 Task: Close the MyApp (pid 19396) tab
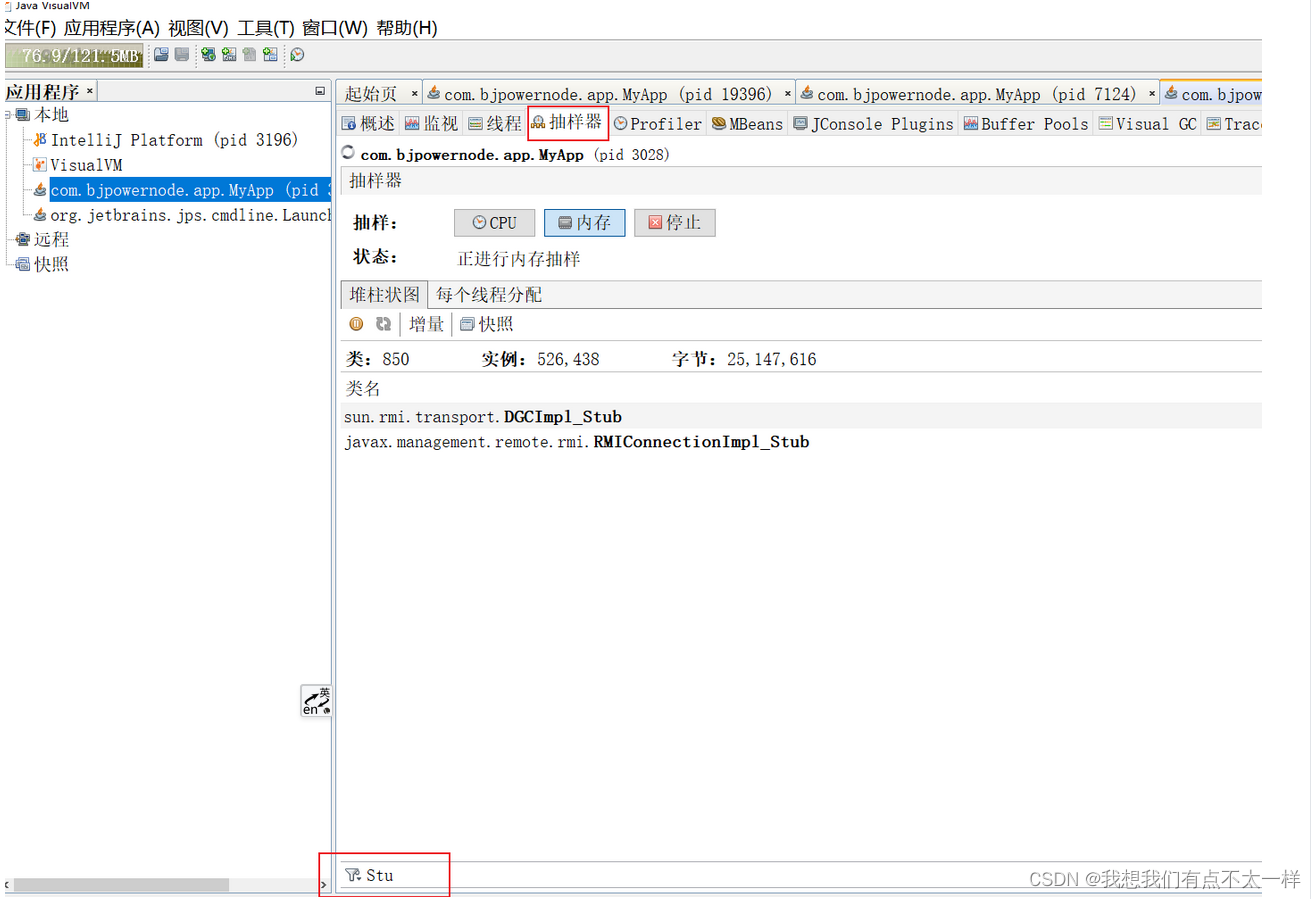coord(787,94)
